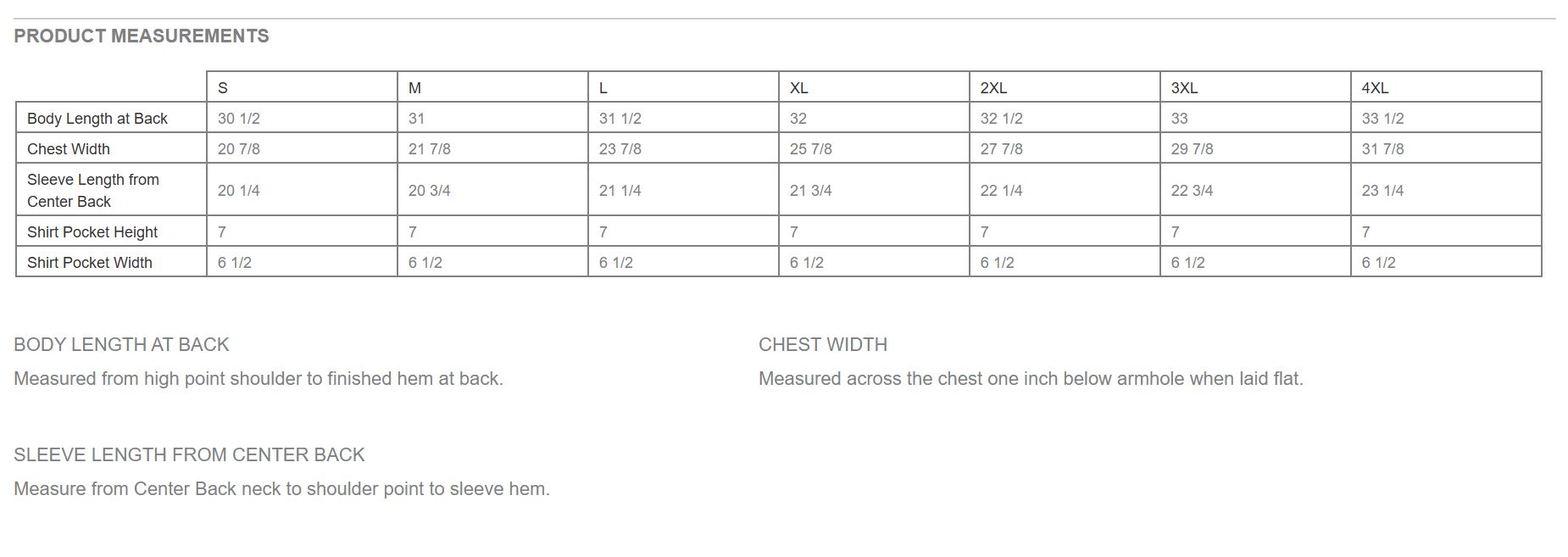
Task: Select the 4XL size column header
Action: pos(1446,87)
